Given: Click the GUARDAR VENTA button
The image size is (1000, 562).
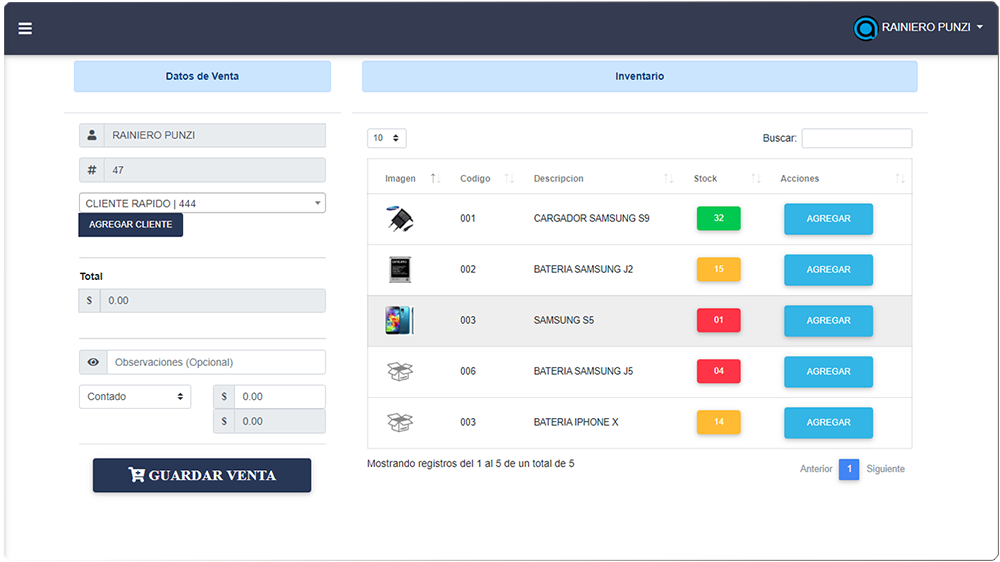Looking at the screenshot, I should coord(202,475).
